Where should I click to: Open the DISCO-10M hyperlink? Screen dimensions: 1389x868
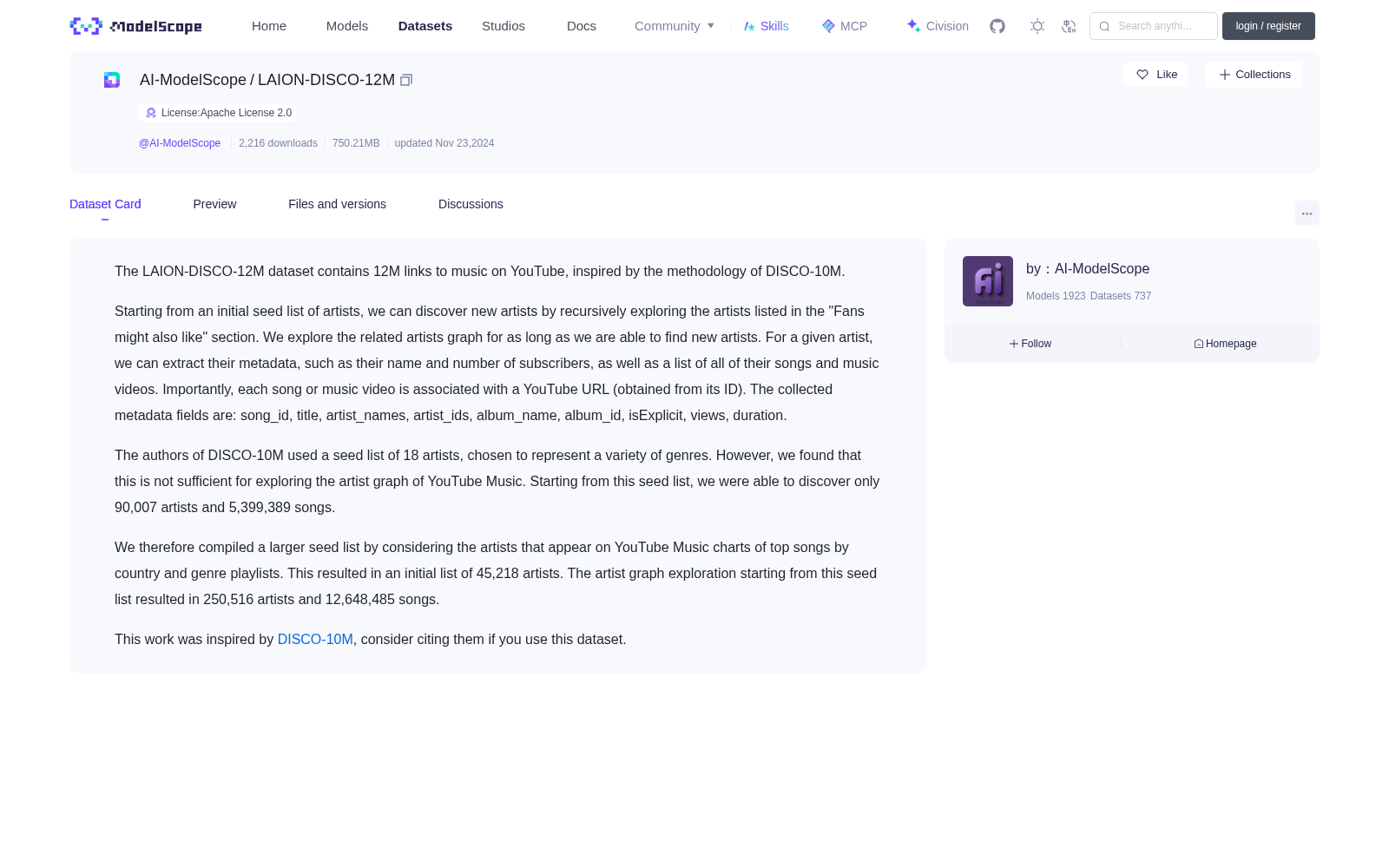315,640
